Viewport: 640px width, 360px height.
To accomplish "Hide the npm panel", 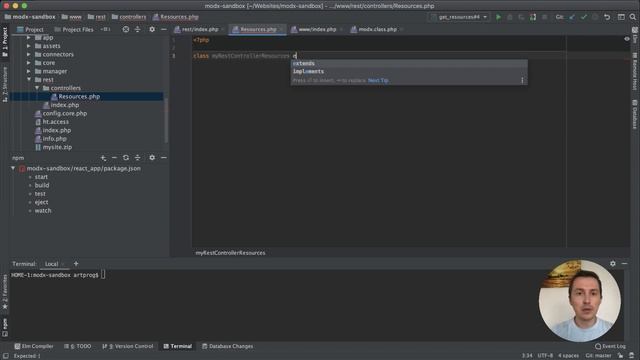I will click(164, 158).
